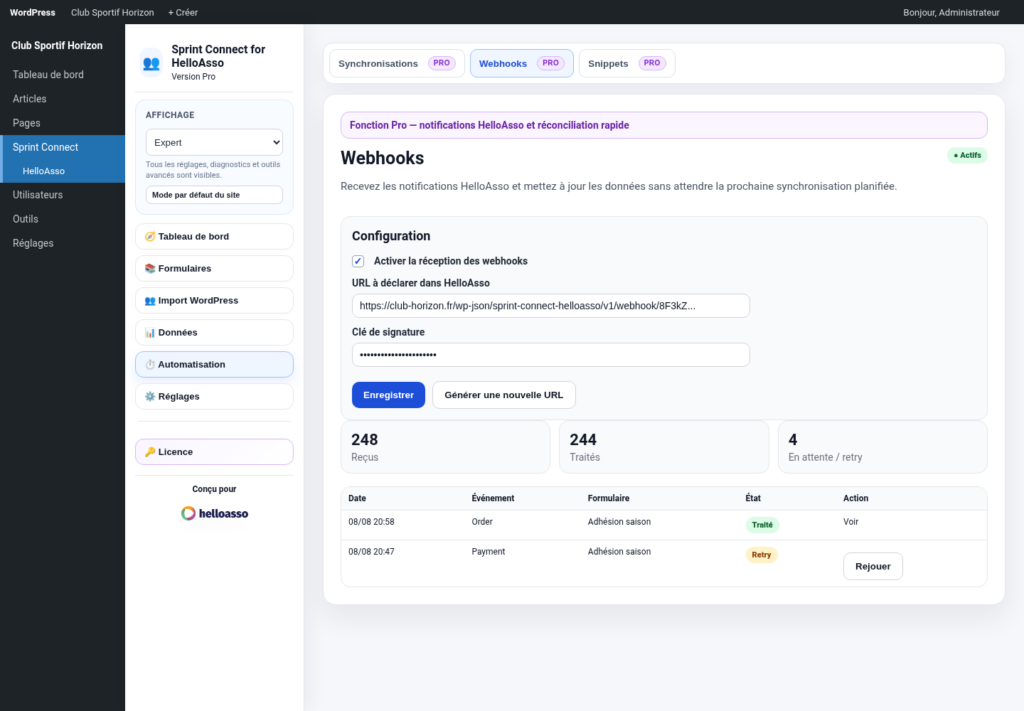Click the PRO badge on Synchronisations
The width and height of the screenshot is (1024, 711).
pos(441,63)
